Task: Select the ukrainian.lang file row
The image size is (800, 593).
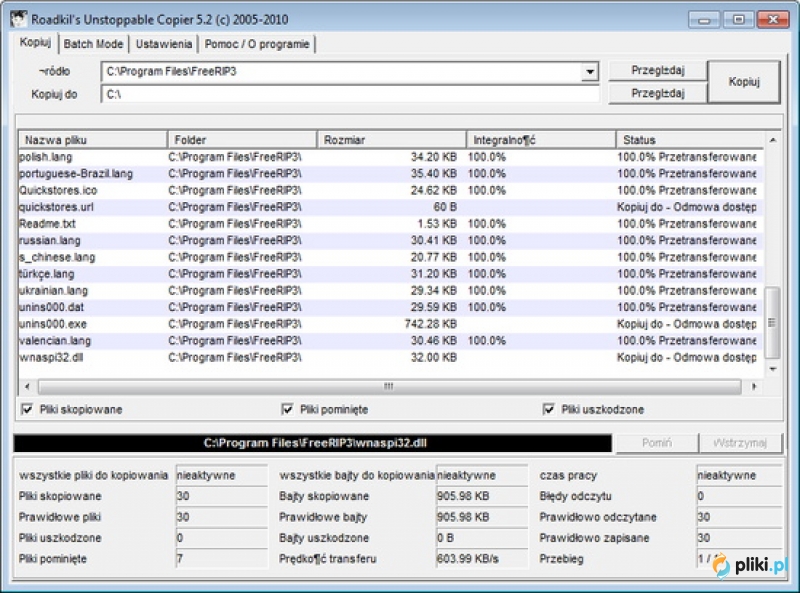Action: (x=391, y=290)
